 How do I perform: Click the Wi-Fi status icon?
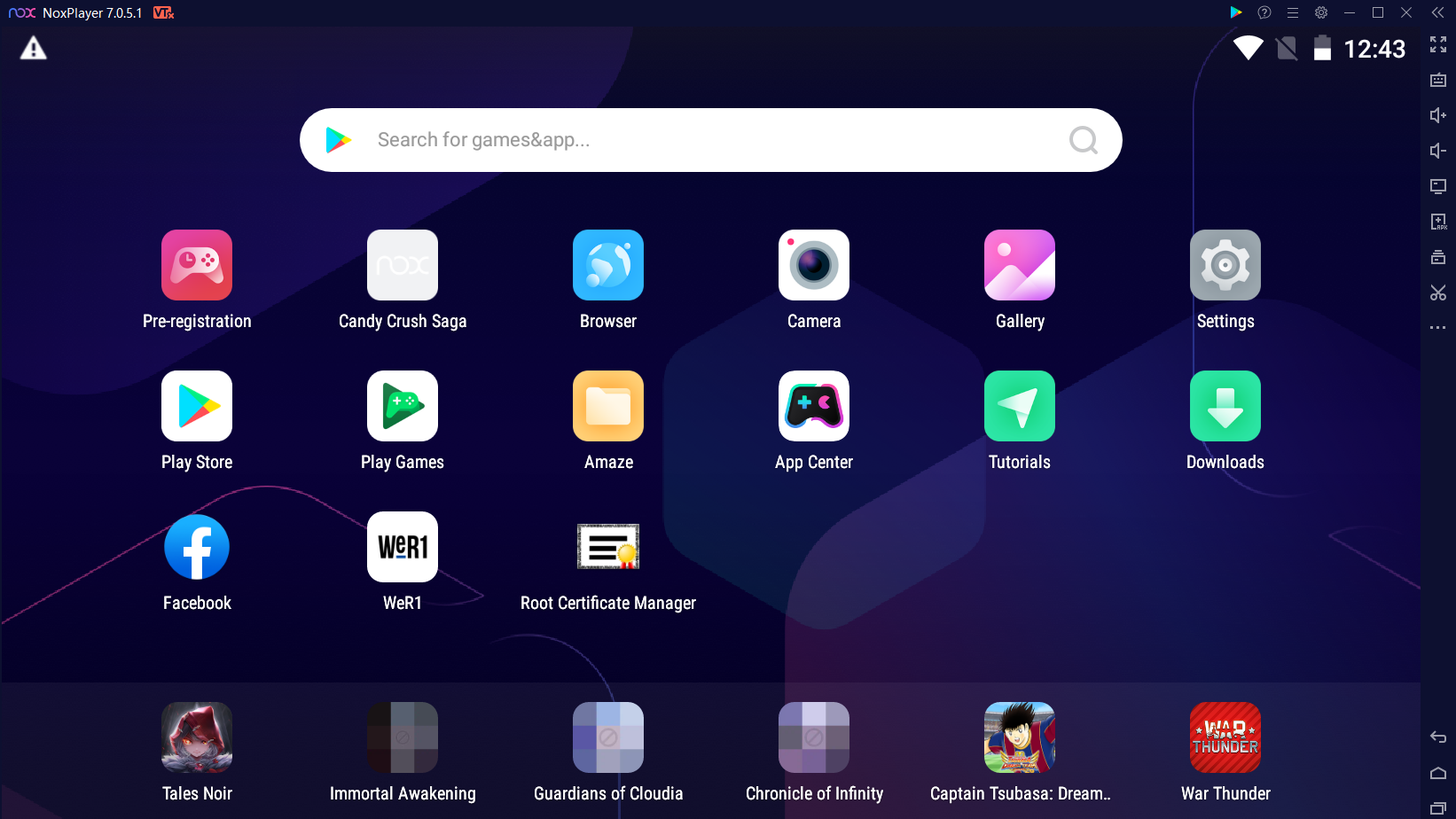coord(1248,48)
